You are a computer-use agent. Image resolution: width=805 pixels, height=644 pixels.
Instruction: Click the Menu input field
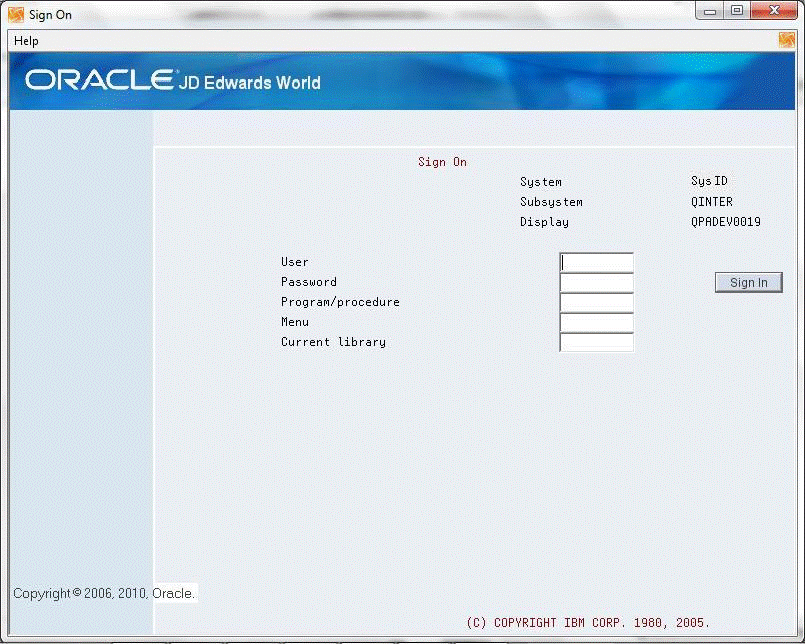click(597, 323)
